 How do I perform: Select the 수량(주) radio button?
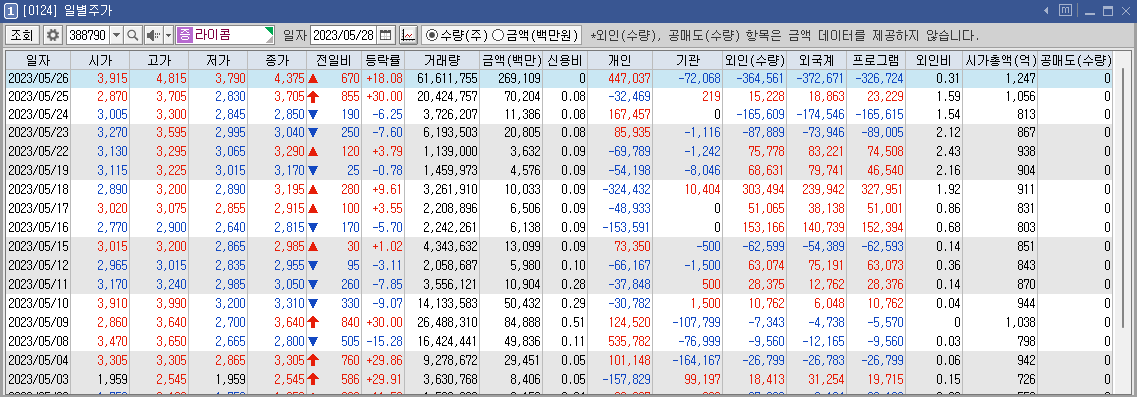point(432,35)
